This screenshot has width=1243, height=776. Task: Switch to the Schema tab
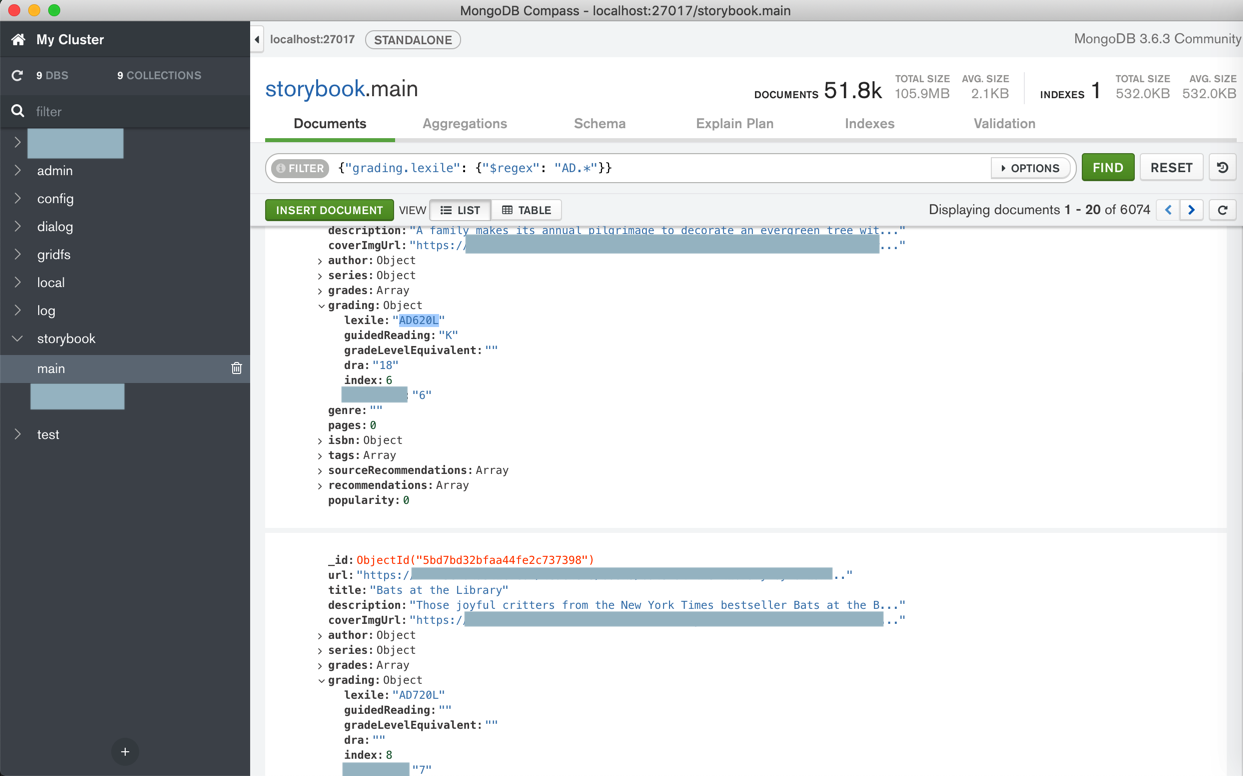(x=600, y=124)
